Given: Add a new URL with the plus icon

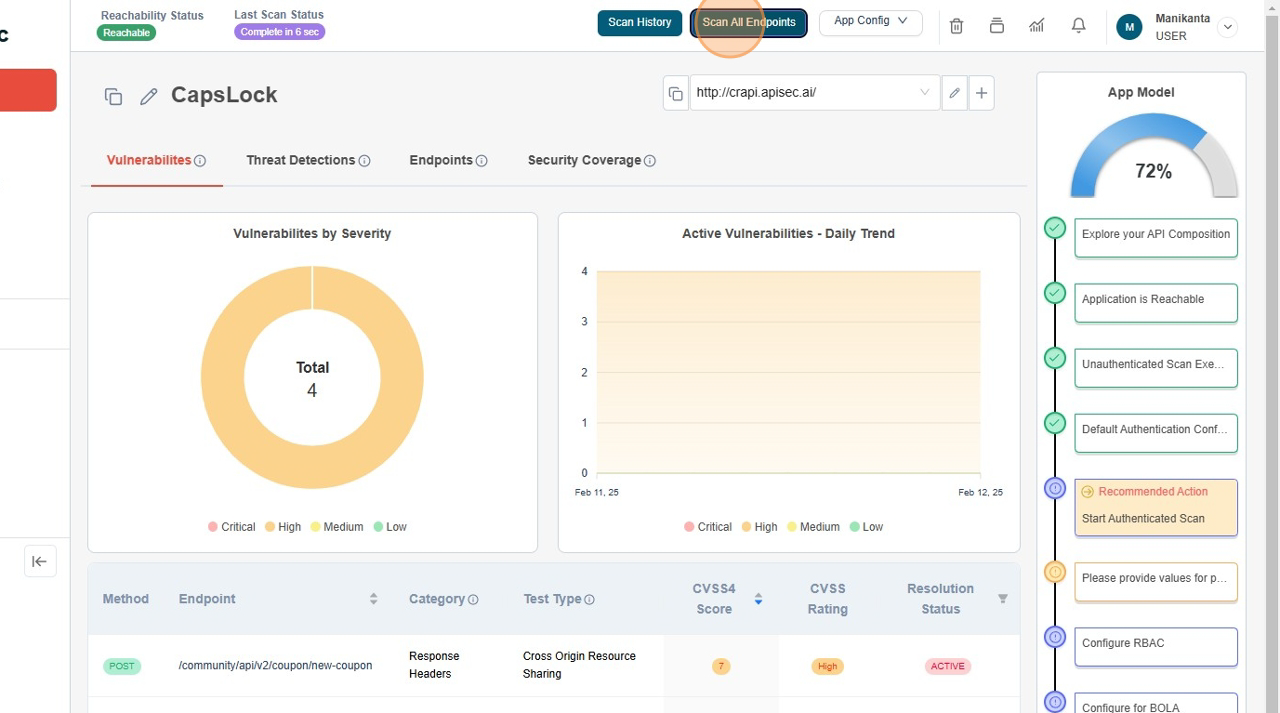Looking at the screenshot, I should pyautogui.click(x=982, y=92).
